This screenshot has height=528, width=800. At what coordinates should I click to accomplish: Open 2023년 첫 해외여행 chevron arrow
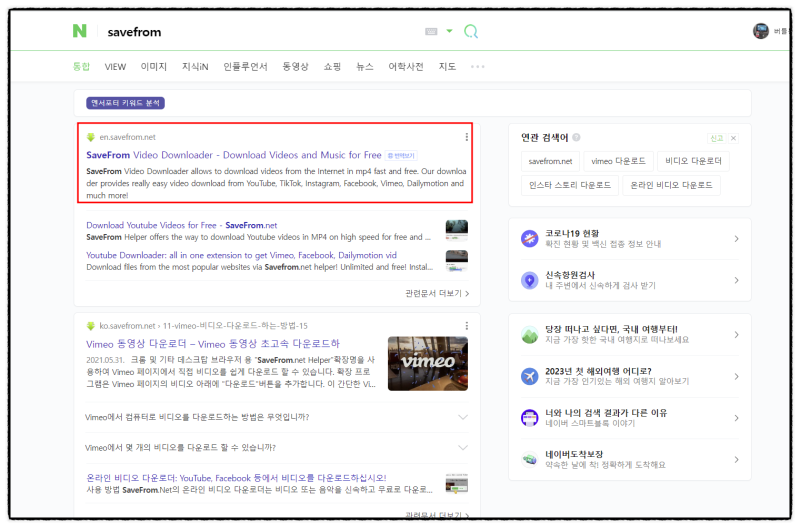click(x=736, y=376)
